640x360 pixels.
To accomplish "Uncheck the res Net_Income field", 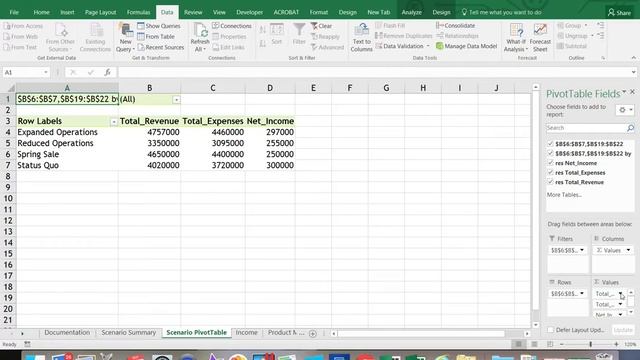I will [x=550, y=163].
